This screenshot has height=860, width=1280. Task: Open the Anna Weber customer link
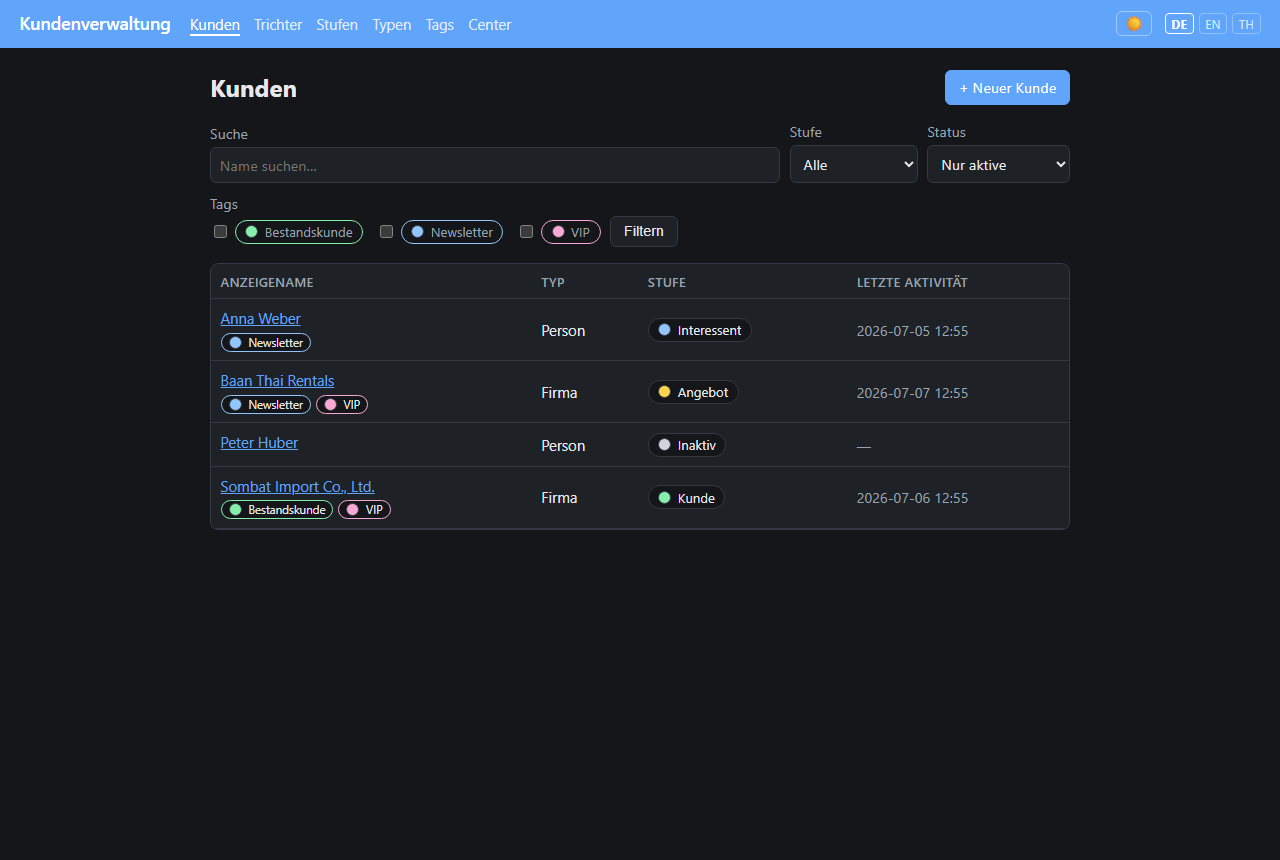(261, 319)
